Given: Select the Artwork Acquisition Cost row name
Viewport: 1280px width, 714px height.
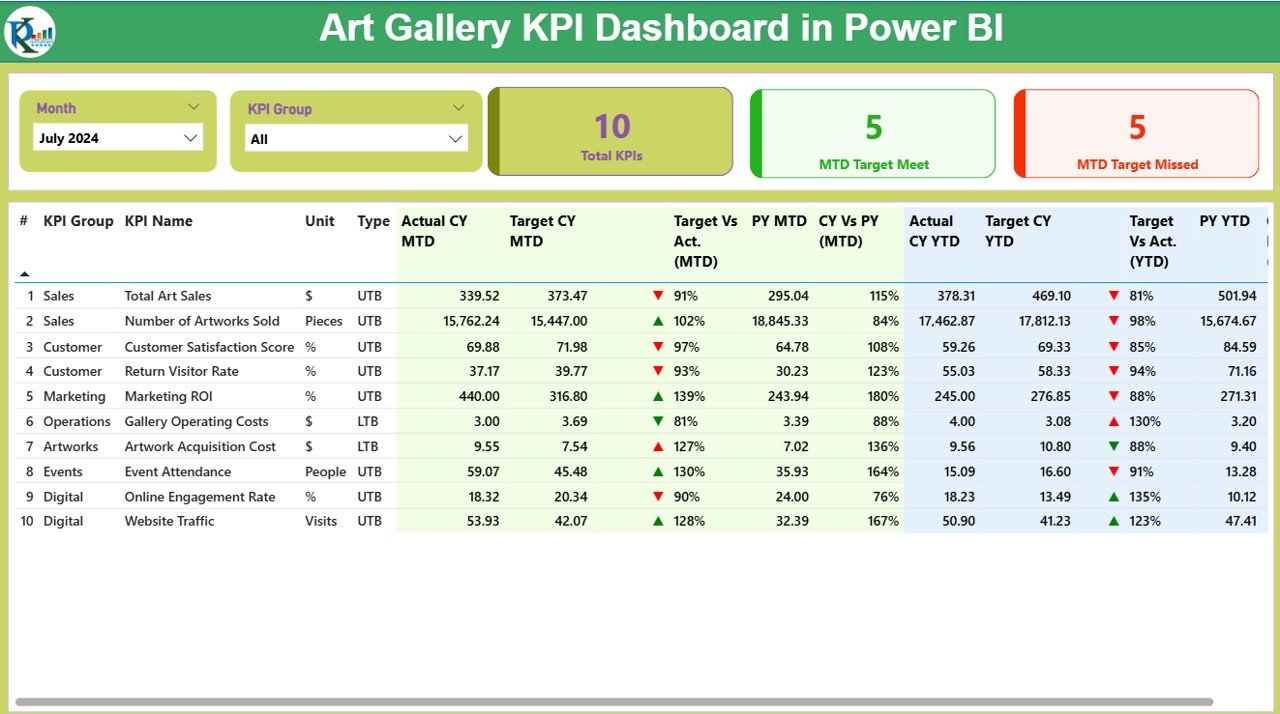Looking at the screenshot, I should [x=200, y=446].
